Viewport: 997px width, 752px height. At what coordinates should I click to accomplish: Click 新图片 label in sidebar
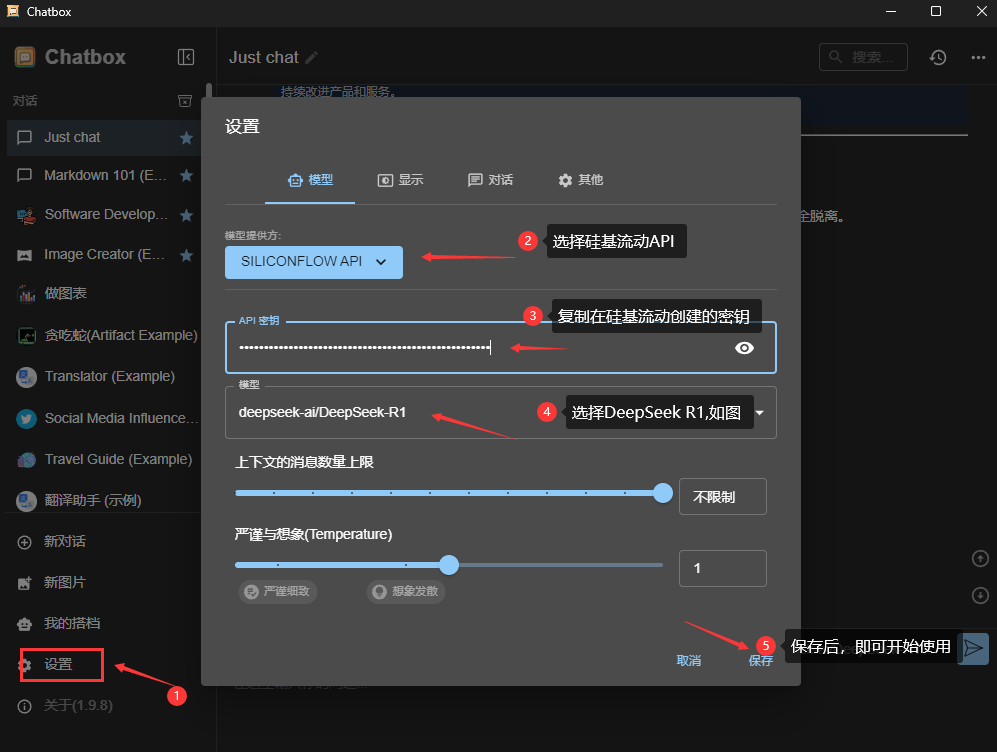[64, 582]
